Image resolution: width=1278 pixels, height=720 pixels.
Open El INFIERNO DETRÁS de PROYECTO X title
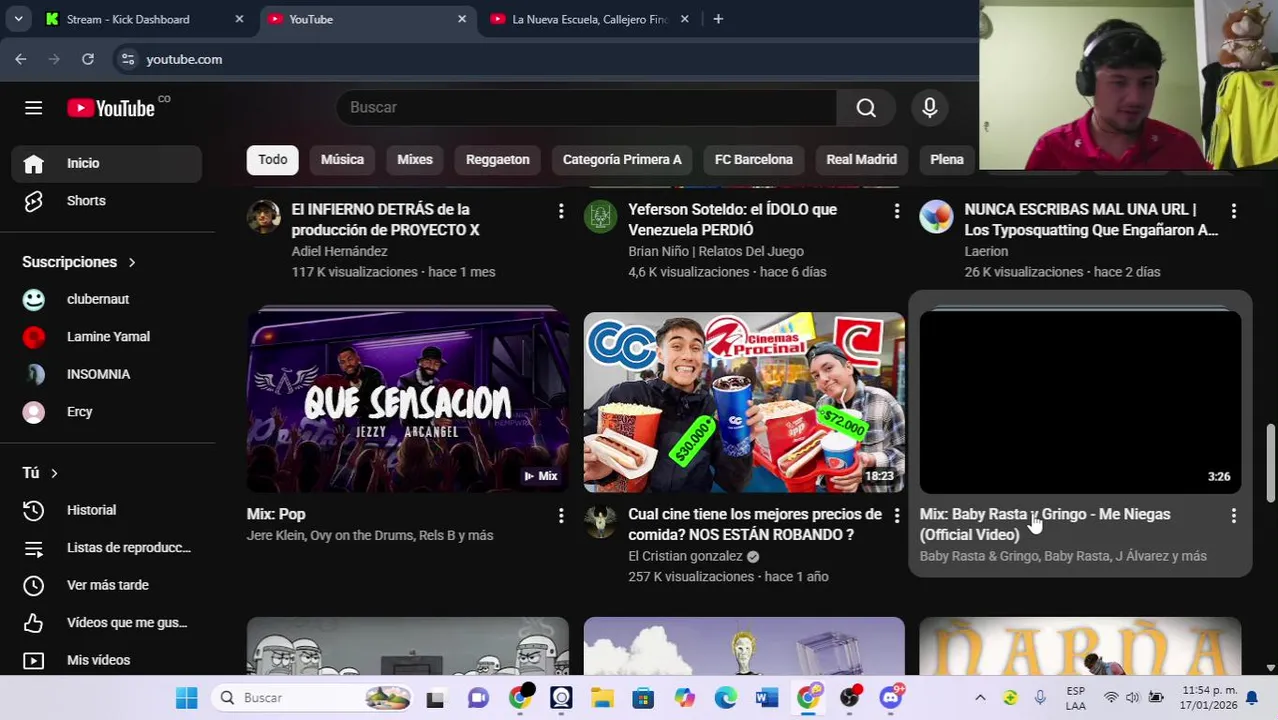pyautogui.click(x=385, y=220)
